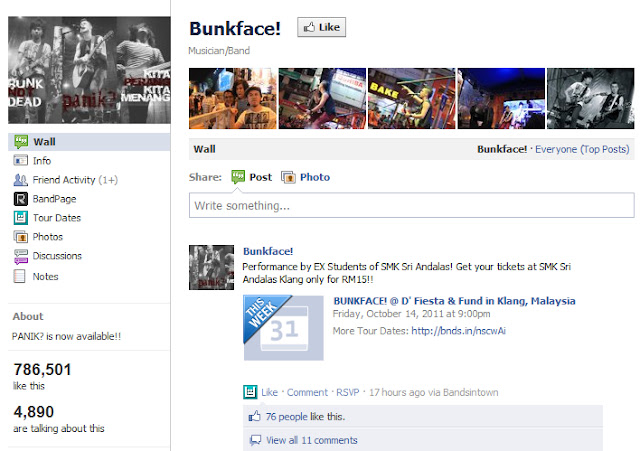Click the Info card icon in sidebar
Viewport: 640px width, 451px height.
tap(21, 160)
